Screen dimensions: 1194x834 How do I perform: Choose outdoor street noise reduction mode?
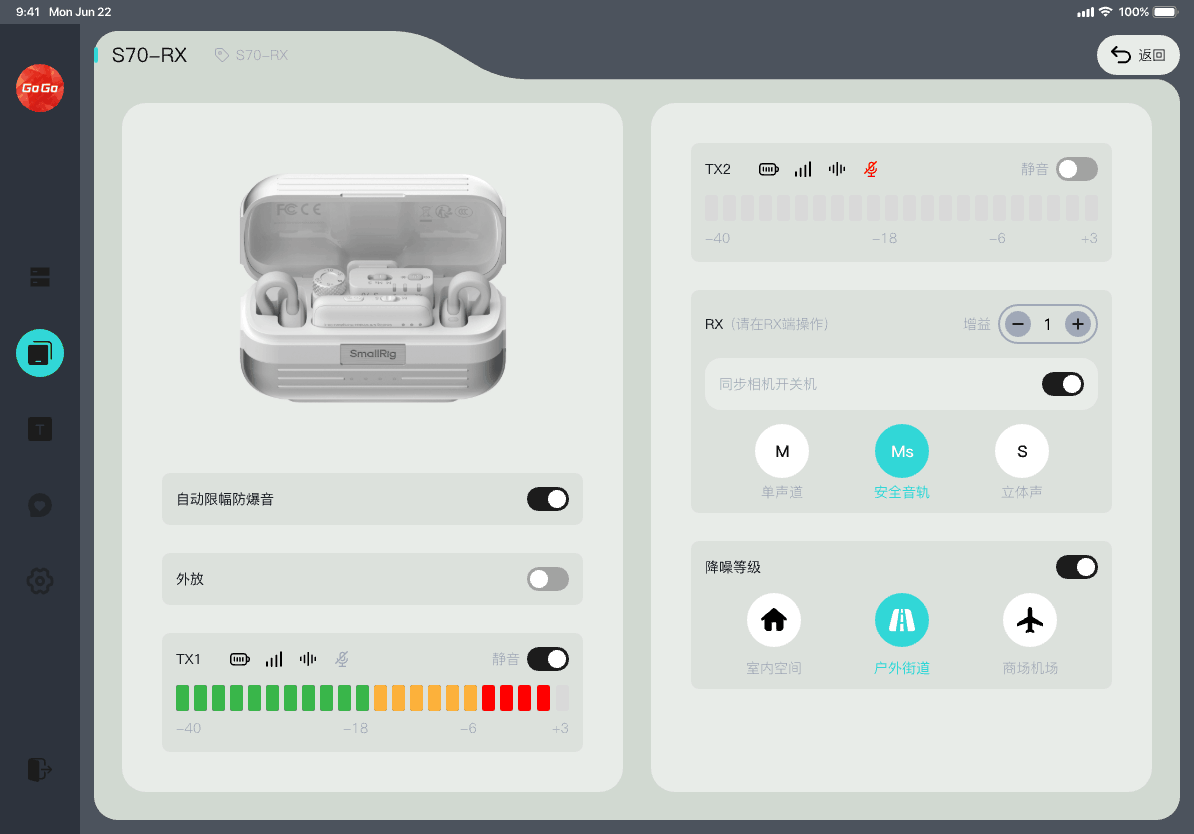tap(902, 620)
